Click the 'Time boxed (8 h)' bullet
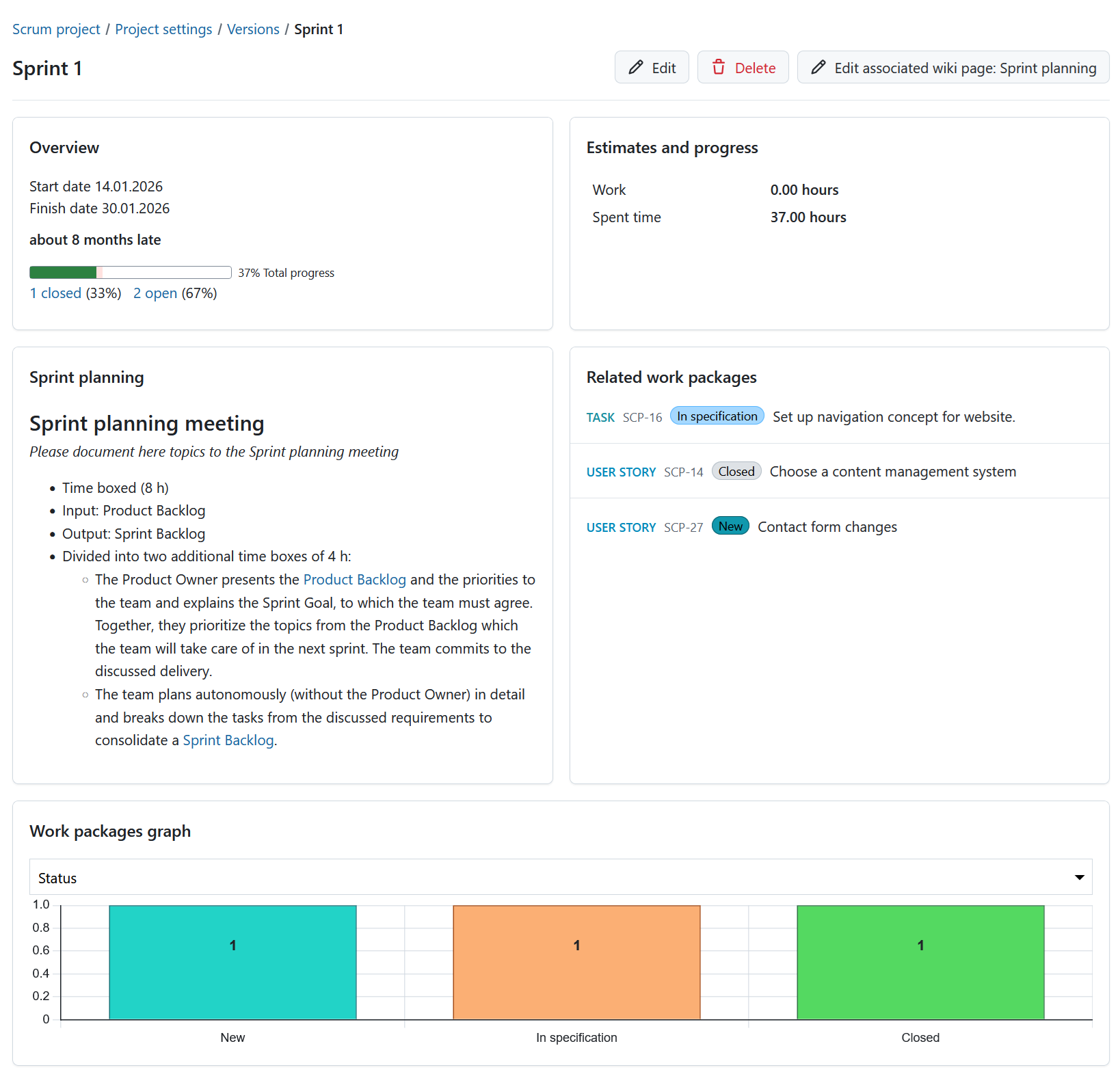The width and height of the screenshot is (1120, 1074). [x=116, y=488]
